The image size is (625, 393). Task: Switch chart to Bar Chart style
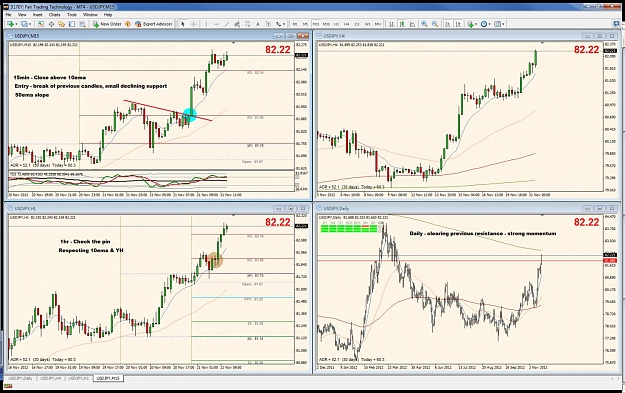tap(392, 24)
